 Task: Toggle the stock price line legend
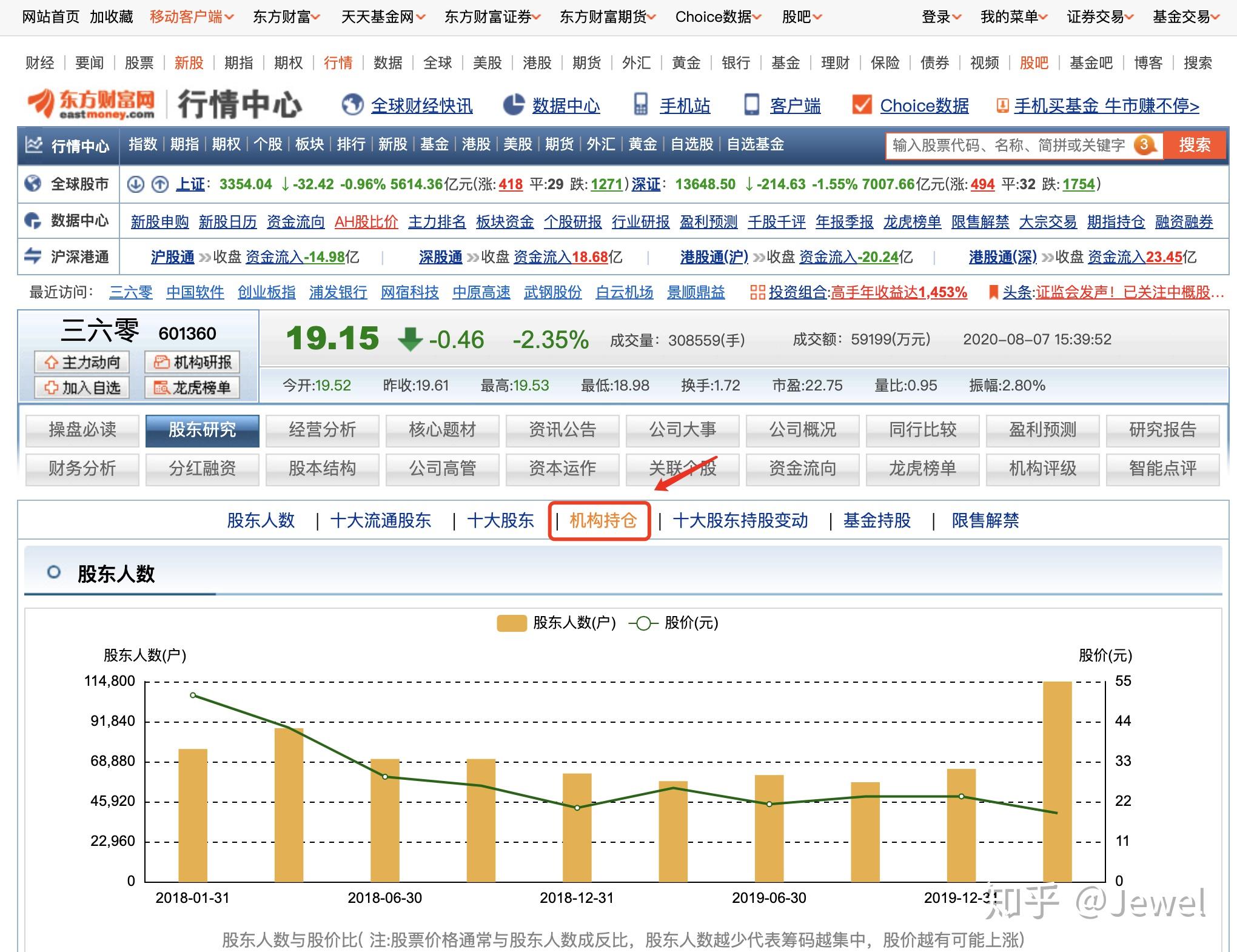coord(673,623)
